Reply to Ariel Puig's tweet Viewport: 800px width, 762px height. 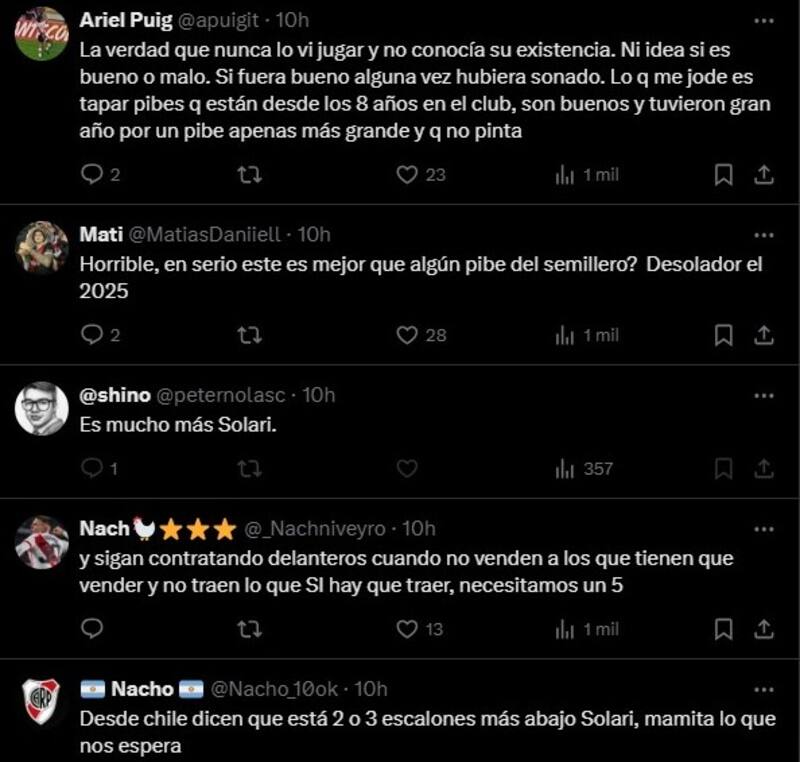click(92, 175)
